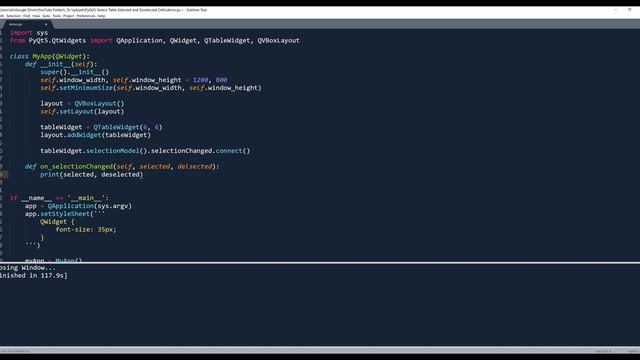Open the View menu
Image resolution: width=640 pixels, height=360 pixels.
click(36, 16)
